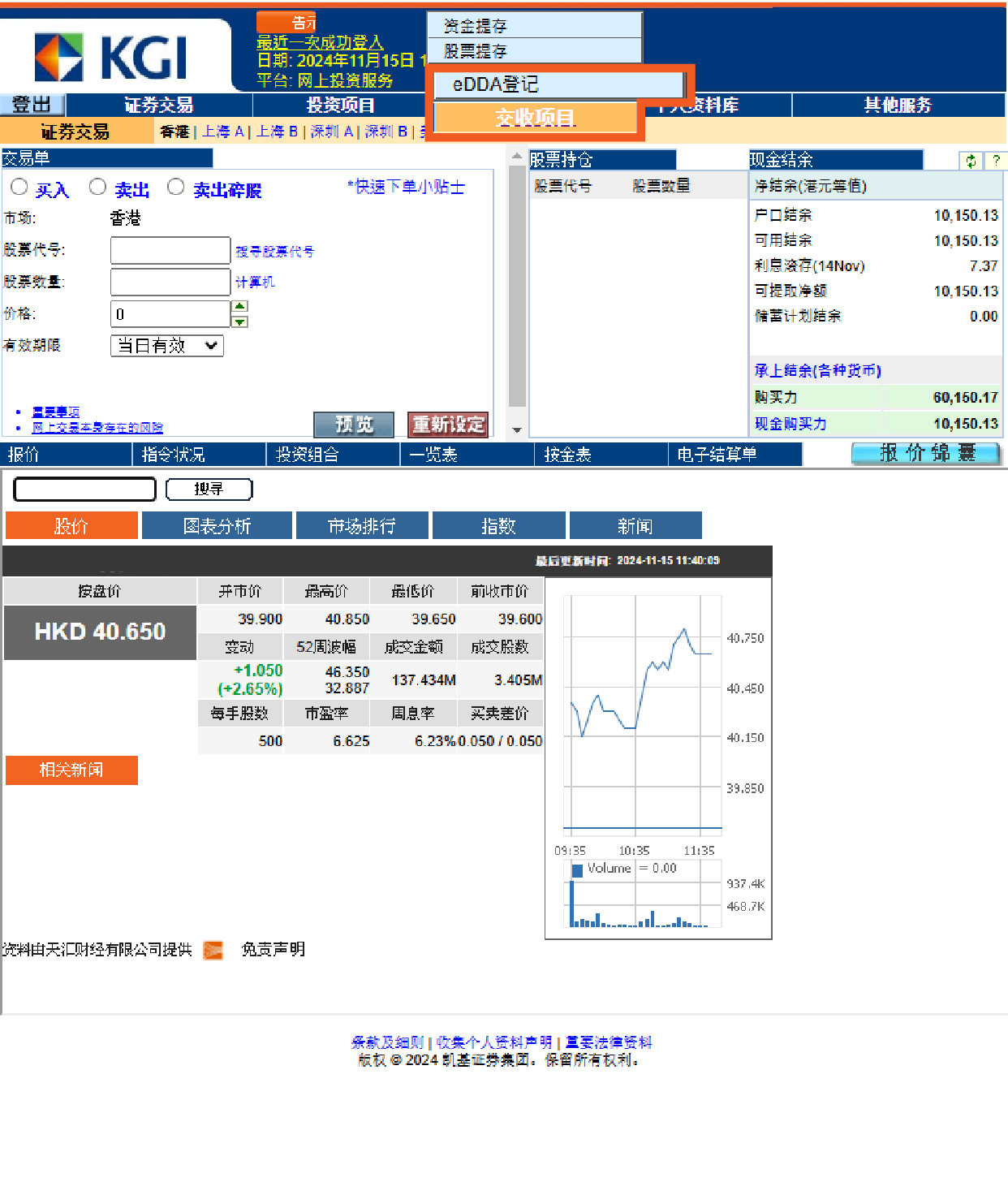Open the 当日有效 validity dropdown
The width and height of the screenshot is (1008, 1182).
(167, 346)
